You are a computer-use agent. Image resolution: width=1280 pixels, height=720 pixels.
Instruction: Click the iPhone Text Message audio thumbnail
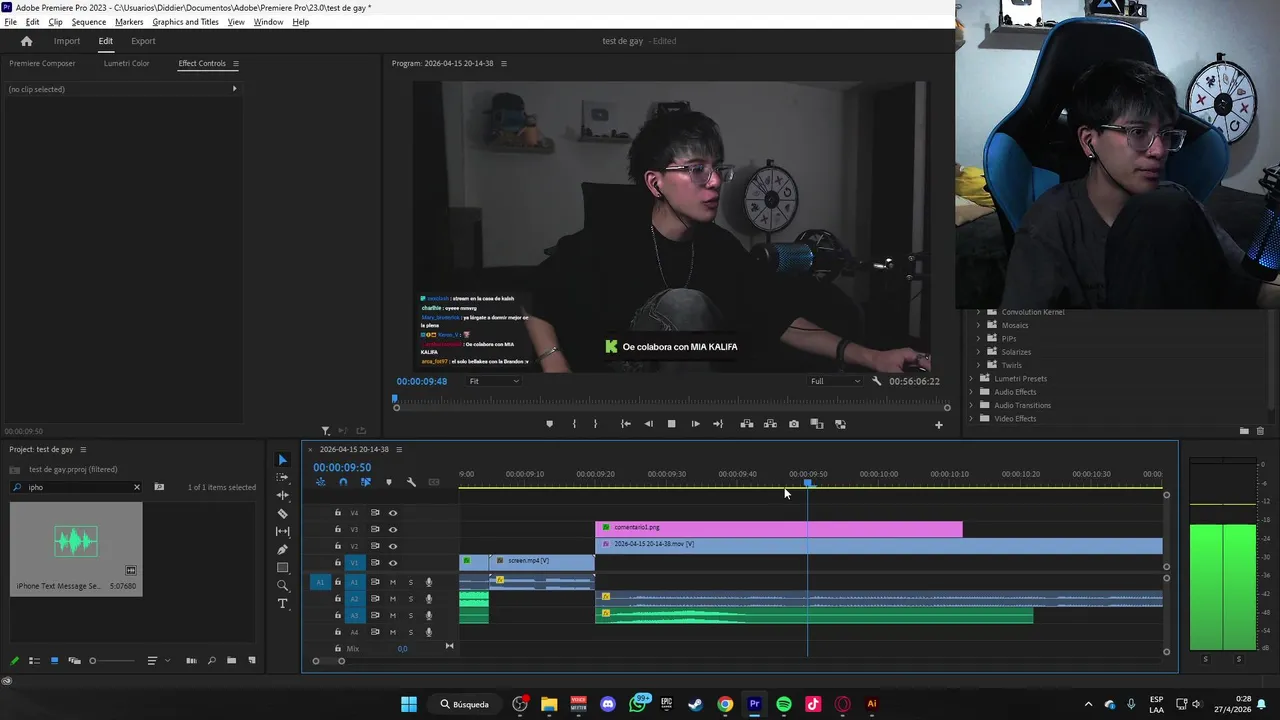76,541
